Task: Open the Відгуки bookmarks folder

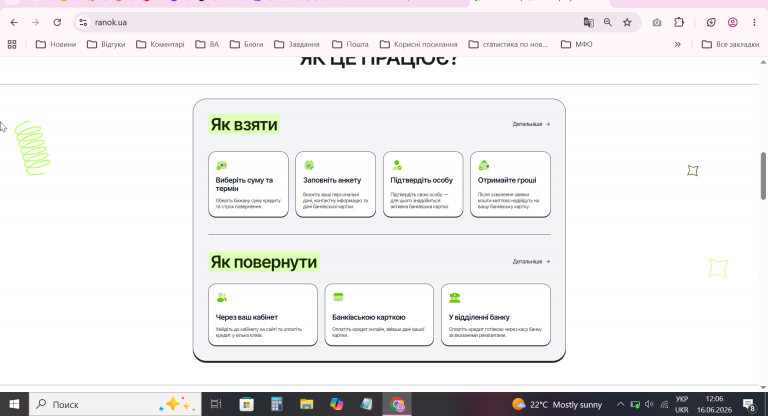Action: pyautogui.click(x=106, y=45)
